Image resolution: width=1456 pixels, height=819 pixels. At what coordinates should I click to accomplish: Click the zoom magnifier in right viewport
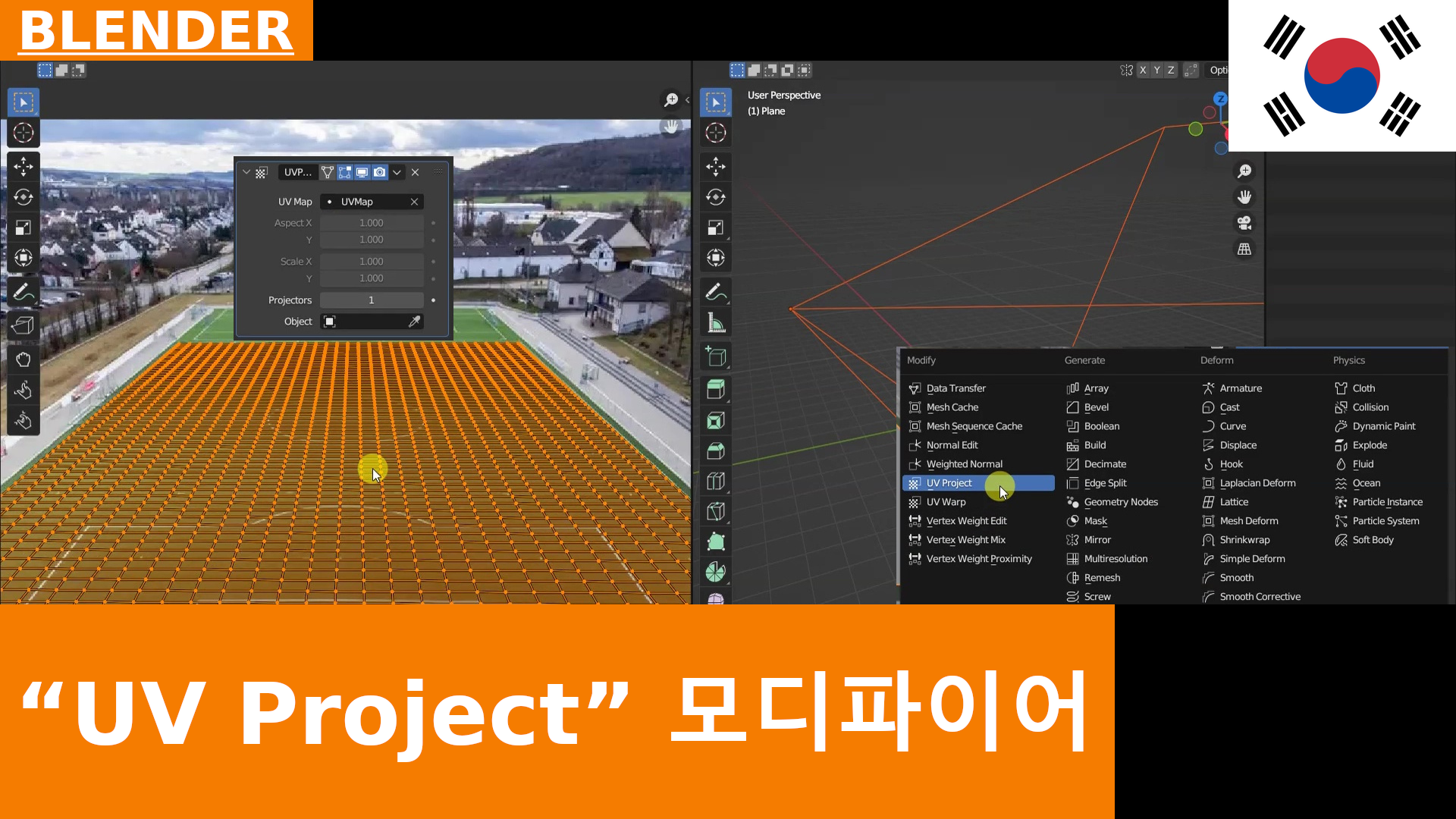click(1244, 171)
